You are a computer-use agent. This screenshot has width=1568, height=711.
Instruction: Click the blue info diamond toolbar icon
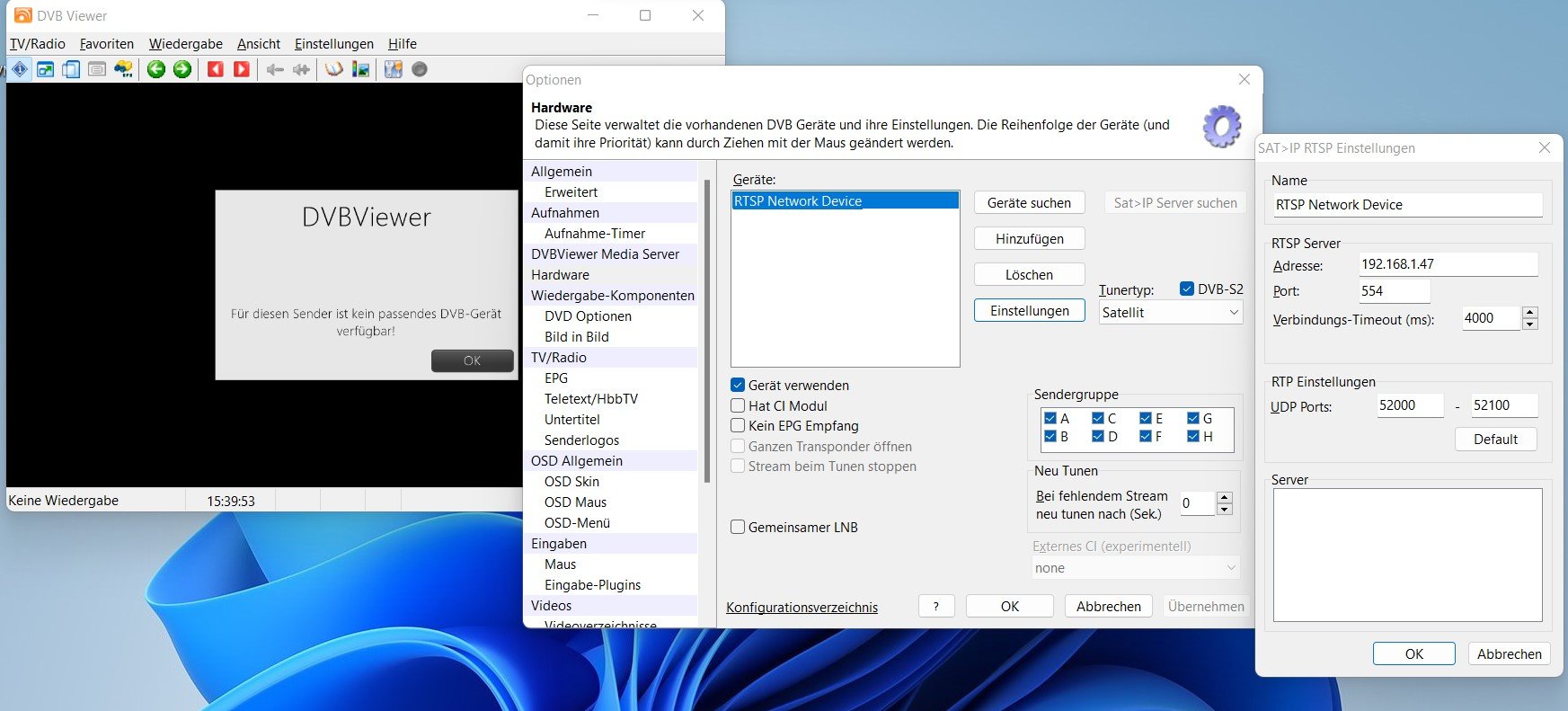click(x=20, y=69)
